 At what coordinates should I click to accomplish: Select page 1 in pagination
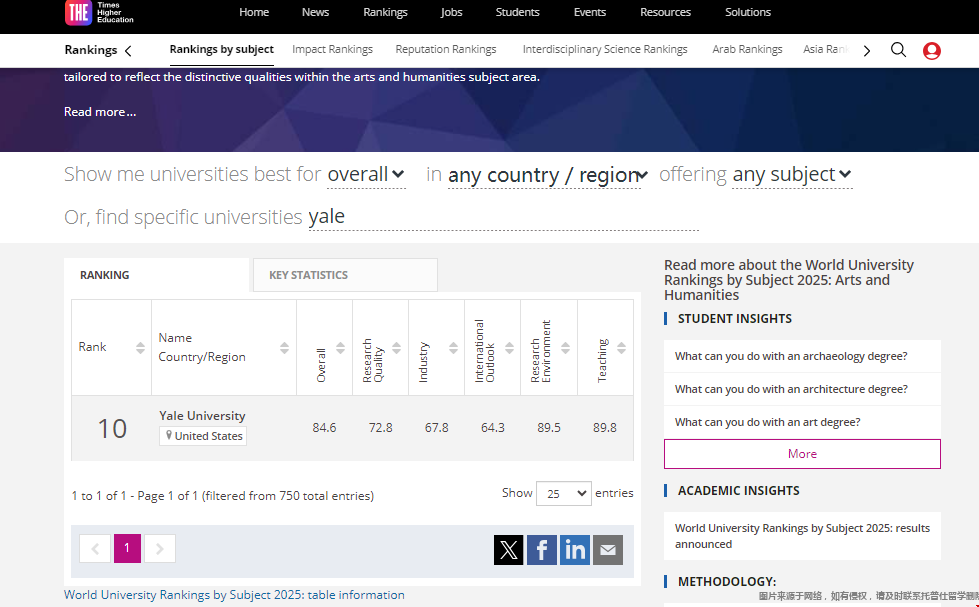point(127,548)
